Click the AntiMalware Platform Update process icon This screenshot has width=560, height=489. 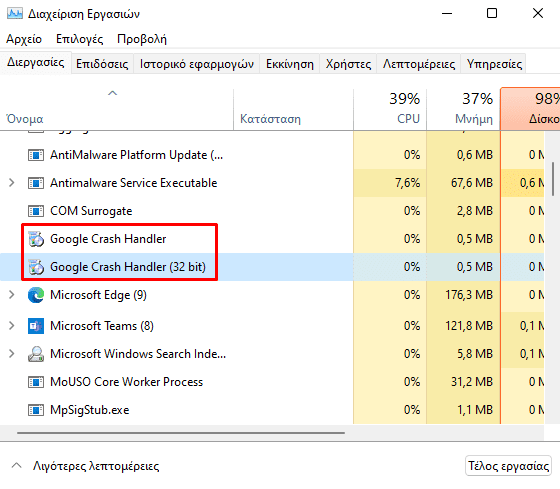[x=36, y=155]
